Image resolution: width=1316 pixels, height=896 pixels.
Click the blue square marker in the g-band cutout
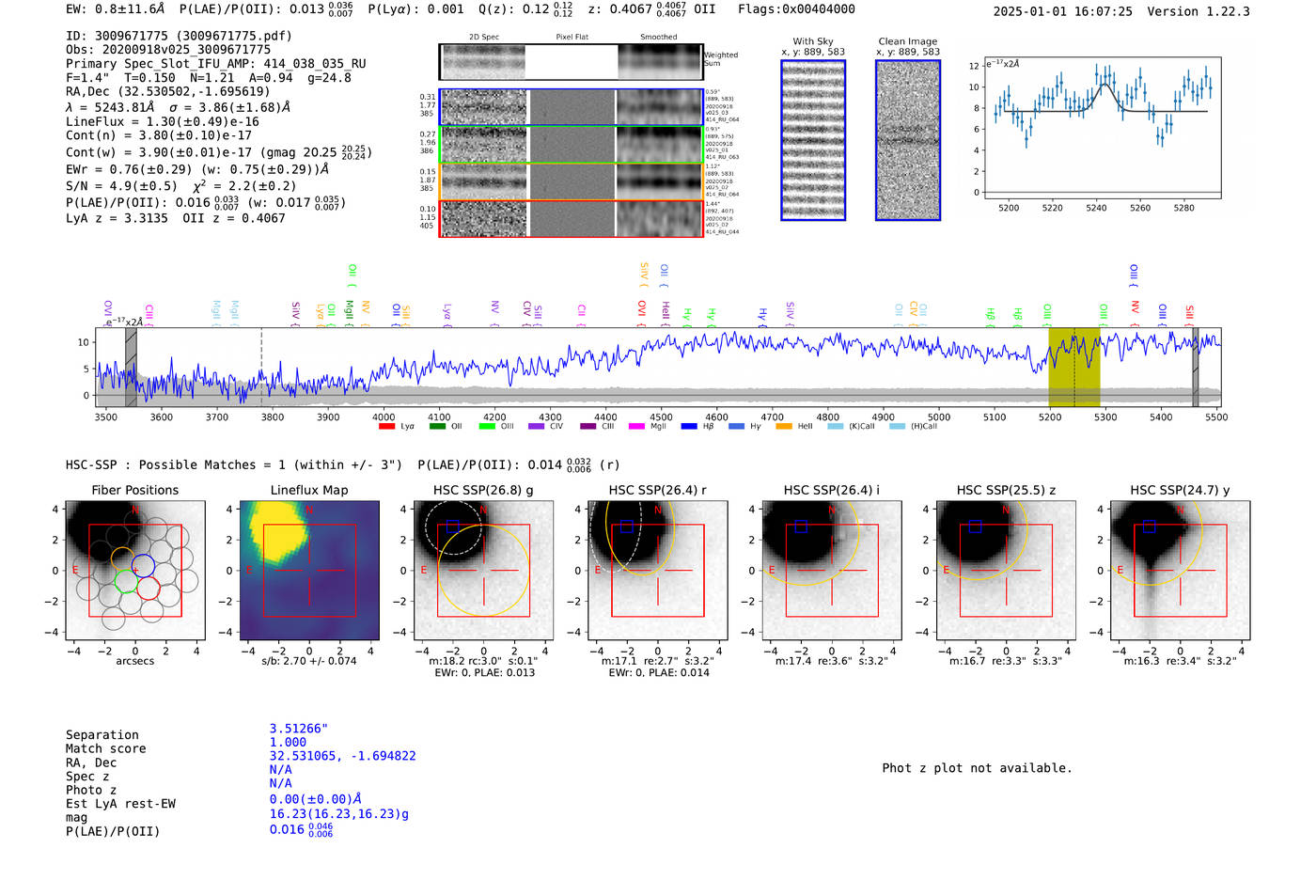point(453,527)
